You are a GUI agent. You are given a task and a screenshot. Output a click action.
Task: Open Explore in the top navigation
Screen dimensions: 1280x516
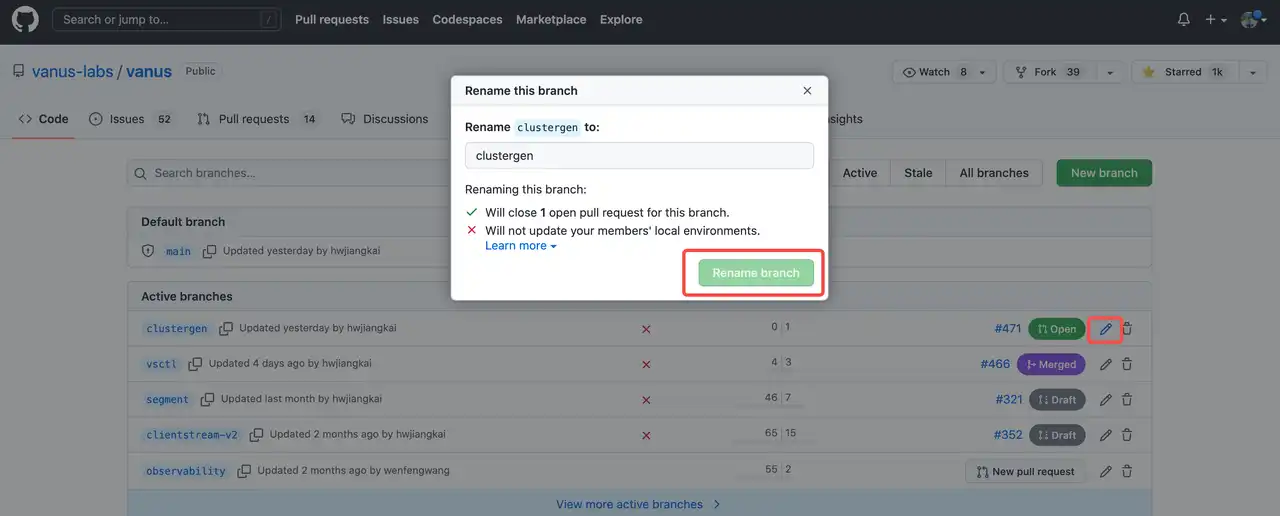pos(621,19)
